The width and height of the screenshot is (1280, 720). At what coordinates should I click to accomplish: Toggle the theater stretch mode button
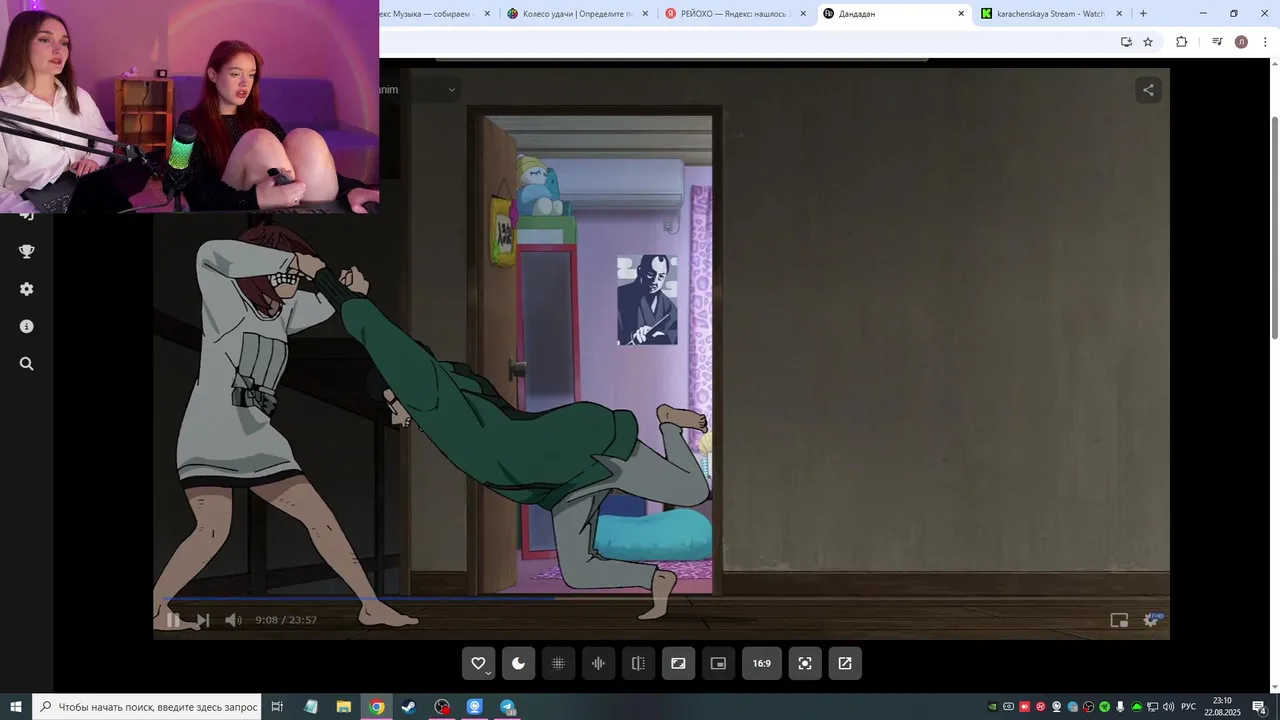[678, 663]
